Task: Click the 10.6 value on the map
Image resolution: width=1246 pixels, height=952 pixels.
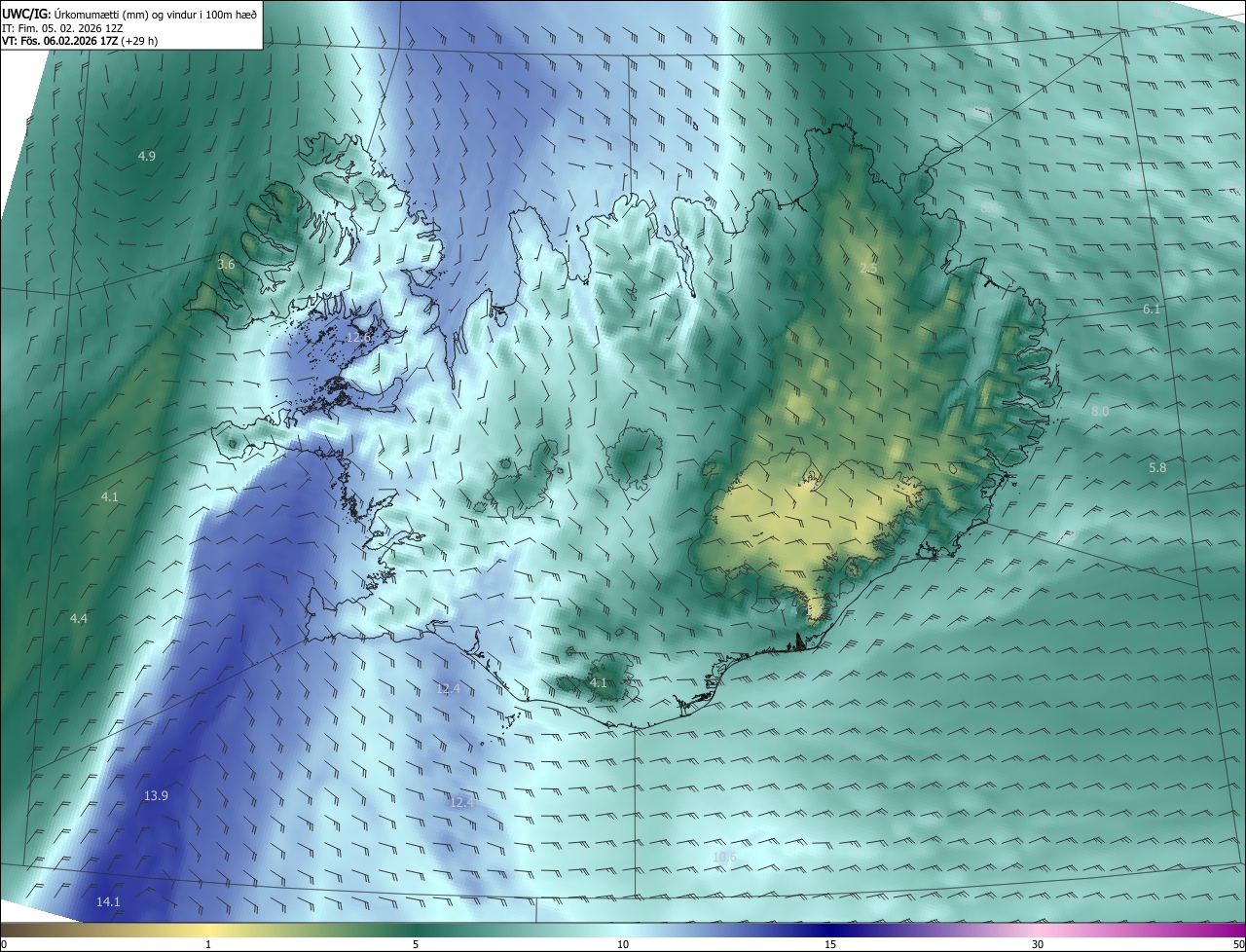Action: tap(724, 857)
